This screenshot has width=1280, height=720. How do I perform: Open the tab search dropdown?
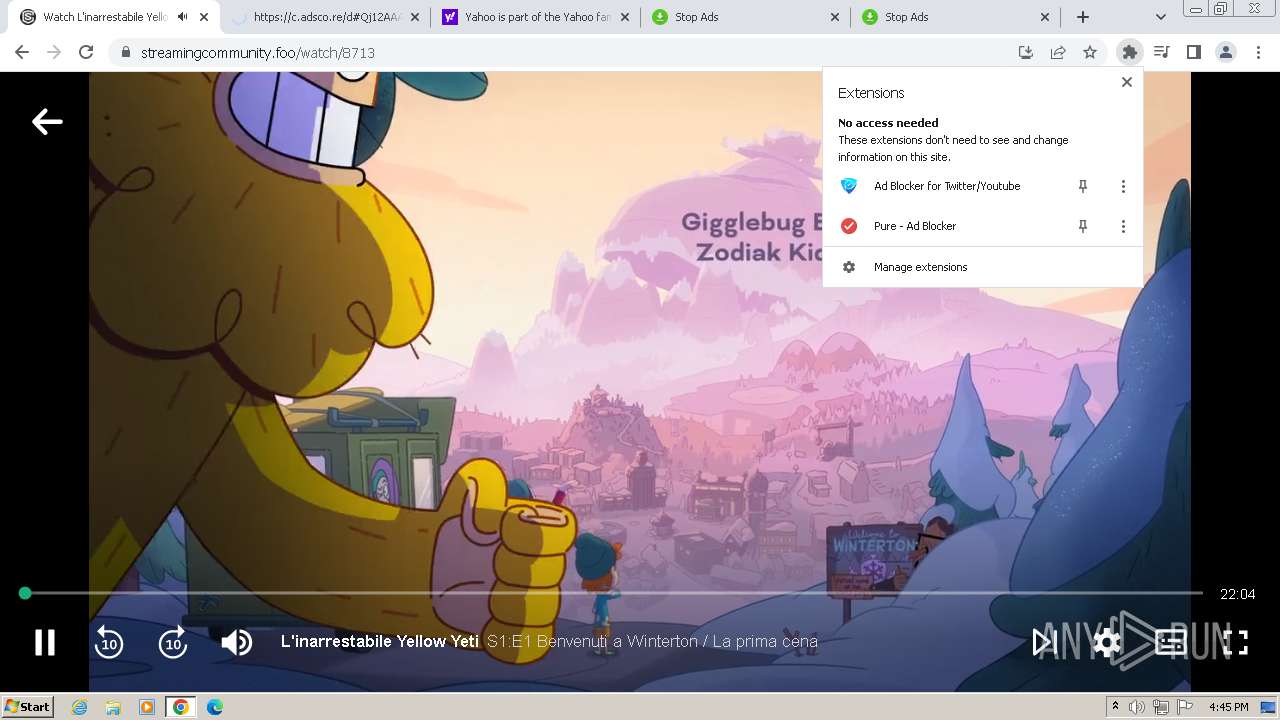[1160, 17]
